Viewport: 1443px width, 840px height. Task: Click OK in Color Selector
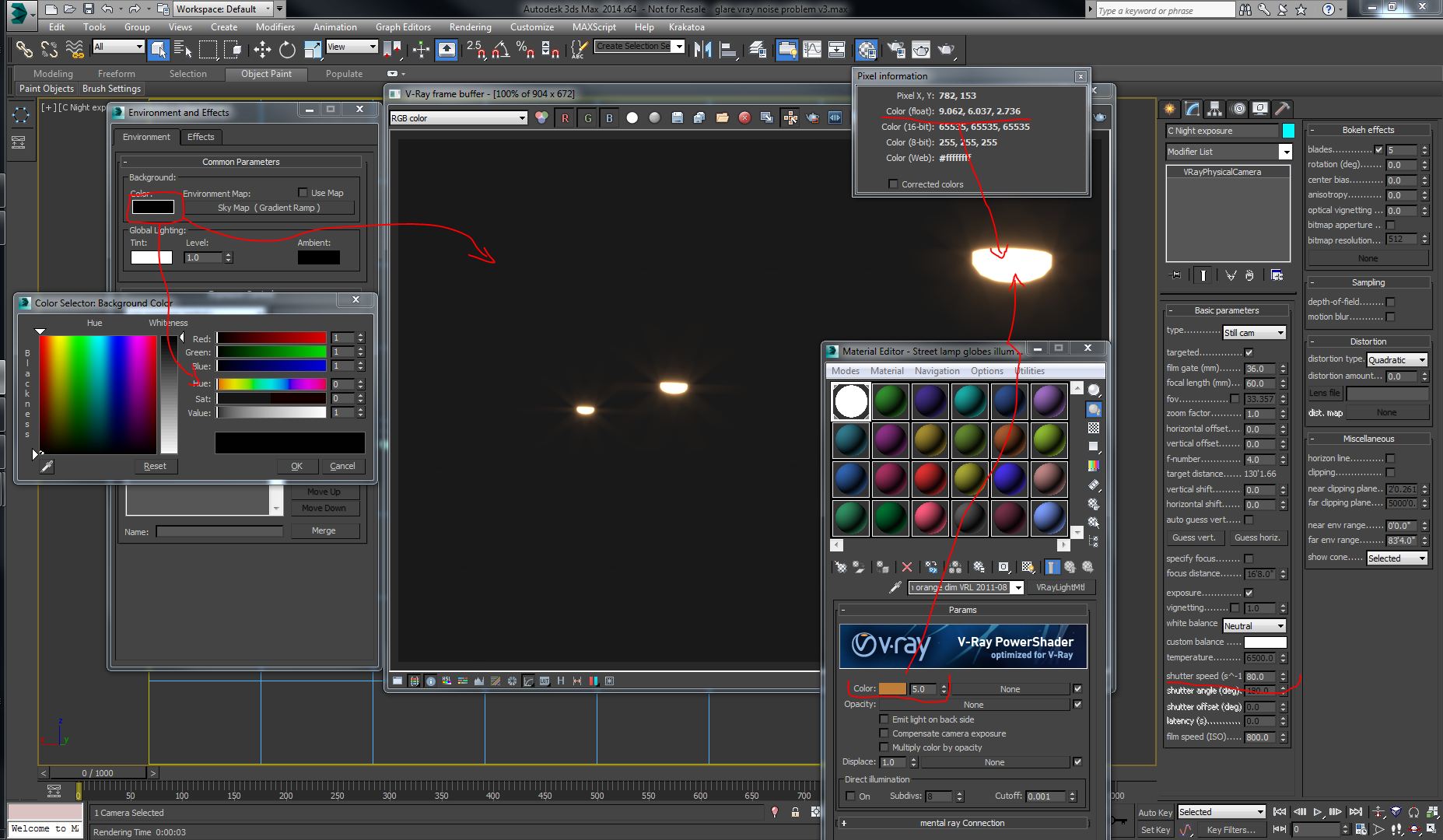click(x=297, y=466)
